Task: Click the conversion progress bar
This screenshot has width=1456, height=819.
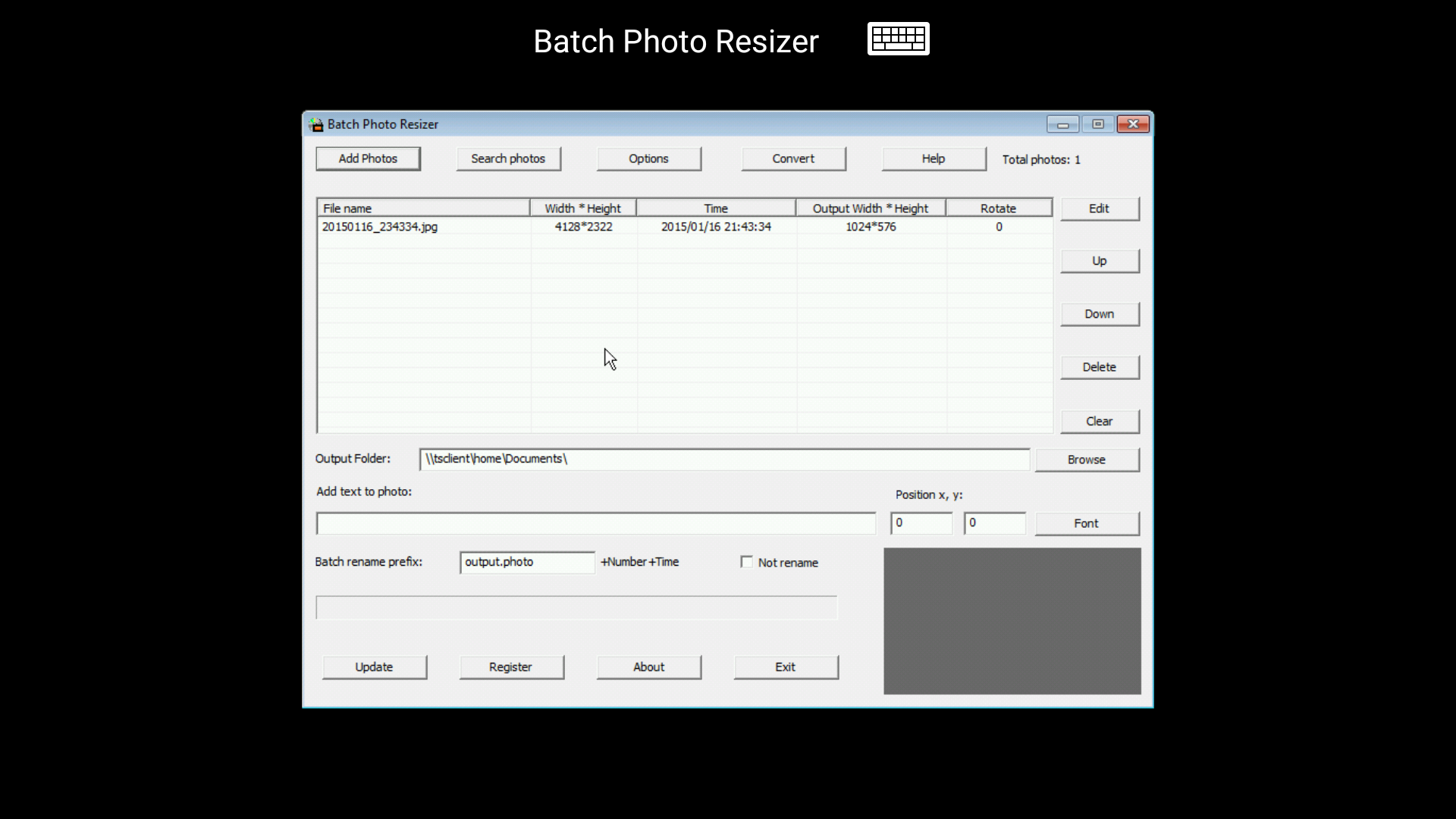Action: (576, 607)
